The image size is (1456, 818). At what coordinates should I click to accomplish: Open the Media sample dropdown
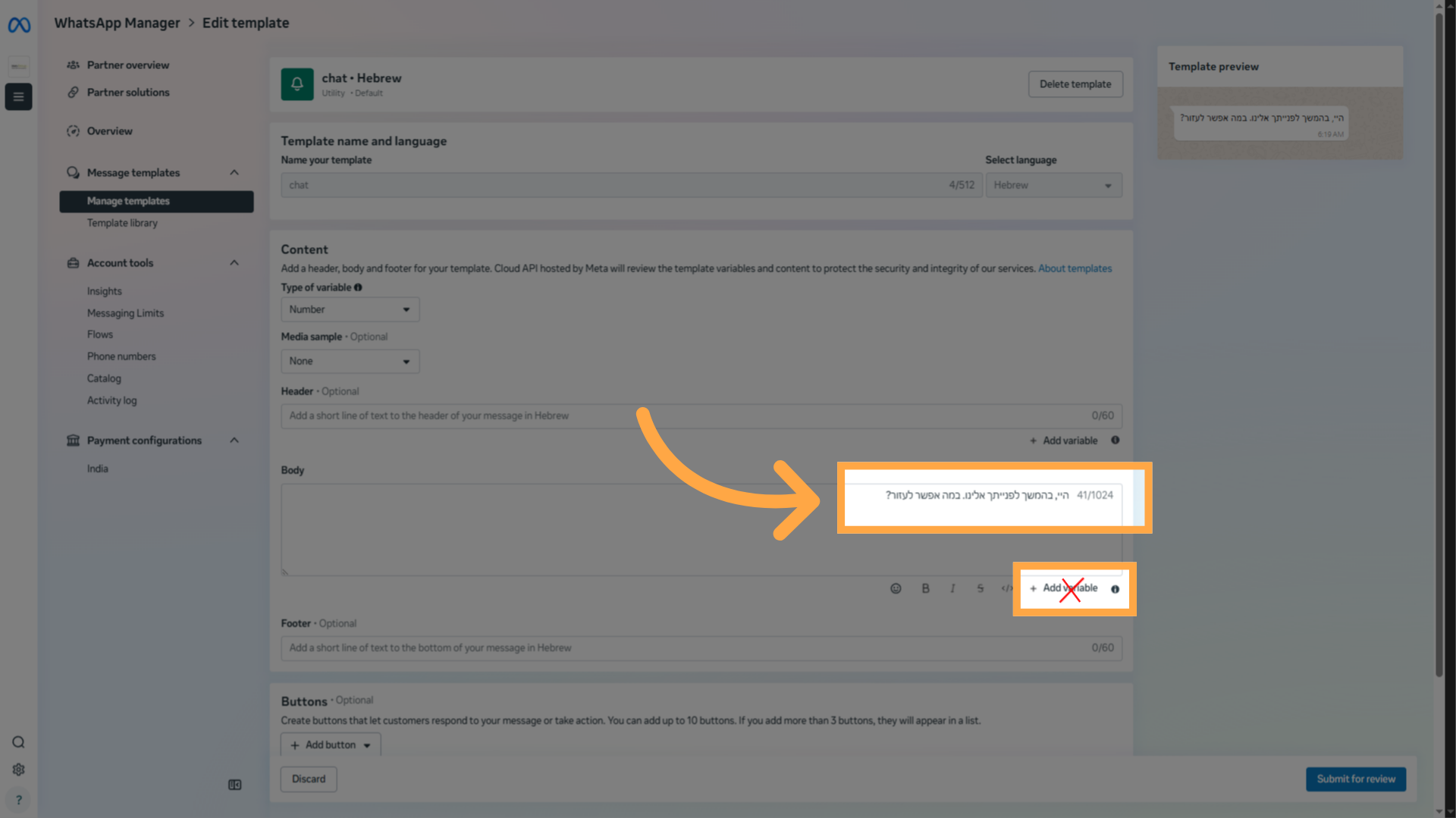[350, 361]
